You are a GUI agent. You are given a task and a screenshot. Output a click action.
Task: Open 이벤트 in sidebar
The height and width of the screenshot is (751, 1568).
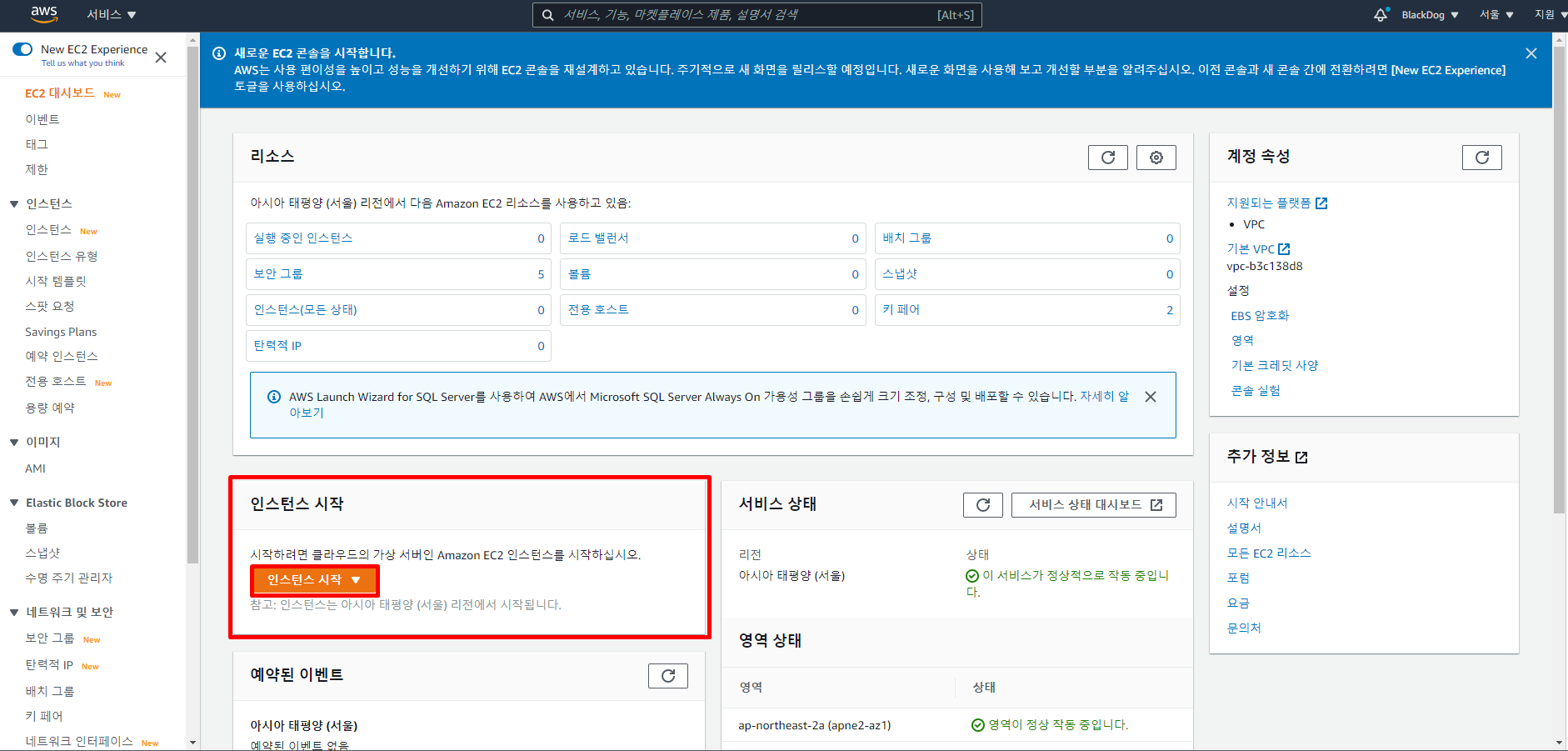(42, 120)
